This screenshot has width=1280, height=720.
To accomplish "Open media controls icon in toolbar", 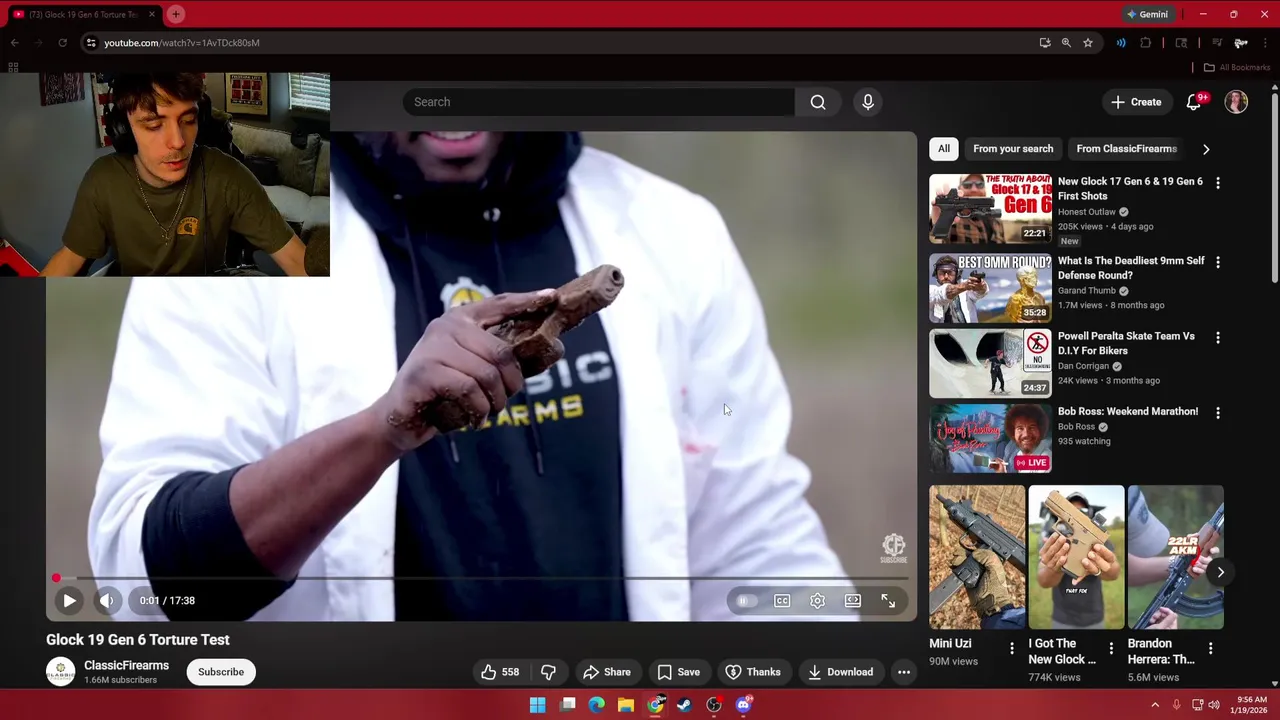I will 1217,43.
